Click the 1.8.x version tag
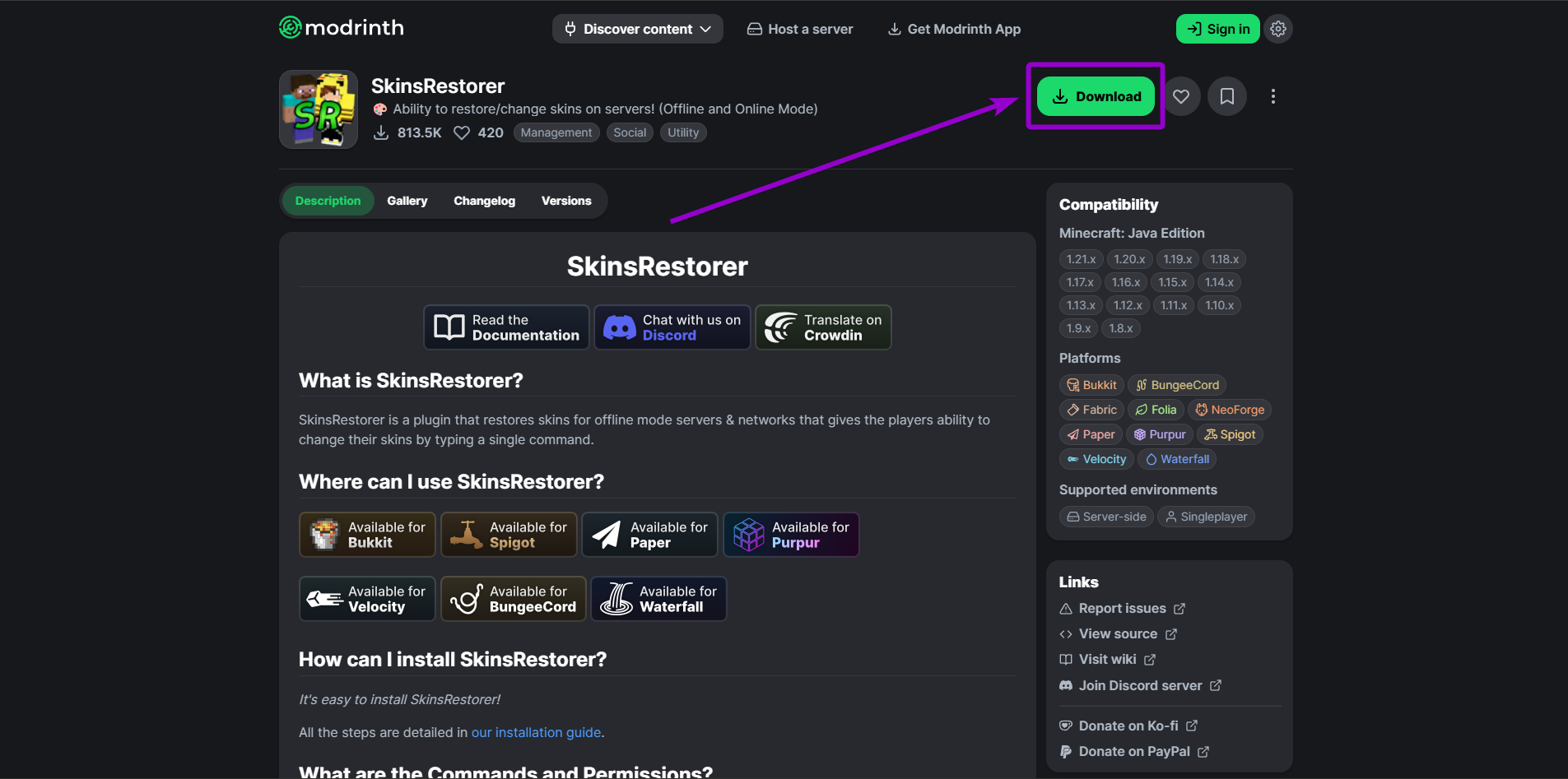 pyautogui.click(x=1121, y=328)
